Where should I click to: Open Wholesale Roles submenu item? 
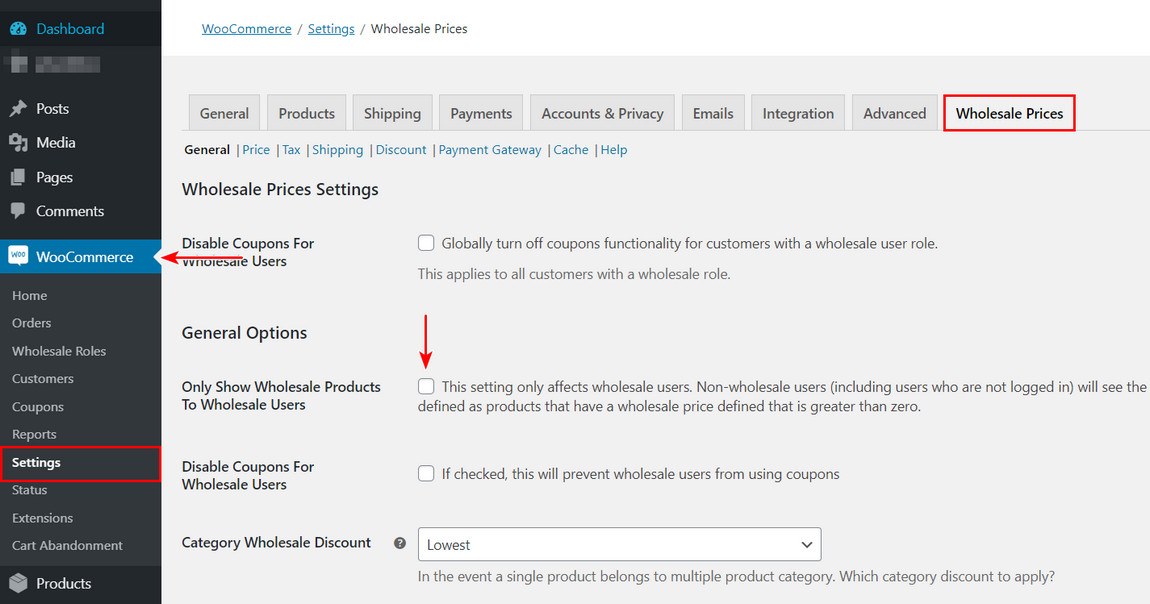[x=59, y=351]
